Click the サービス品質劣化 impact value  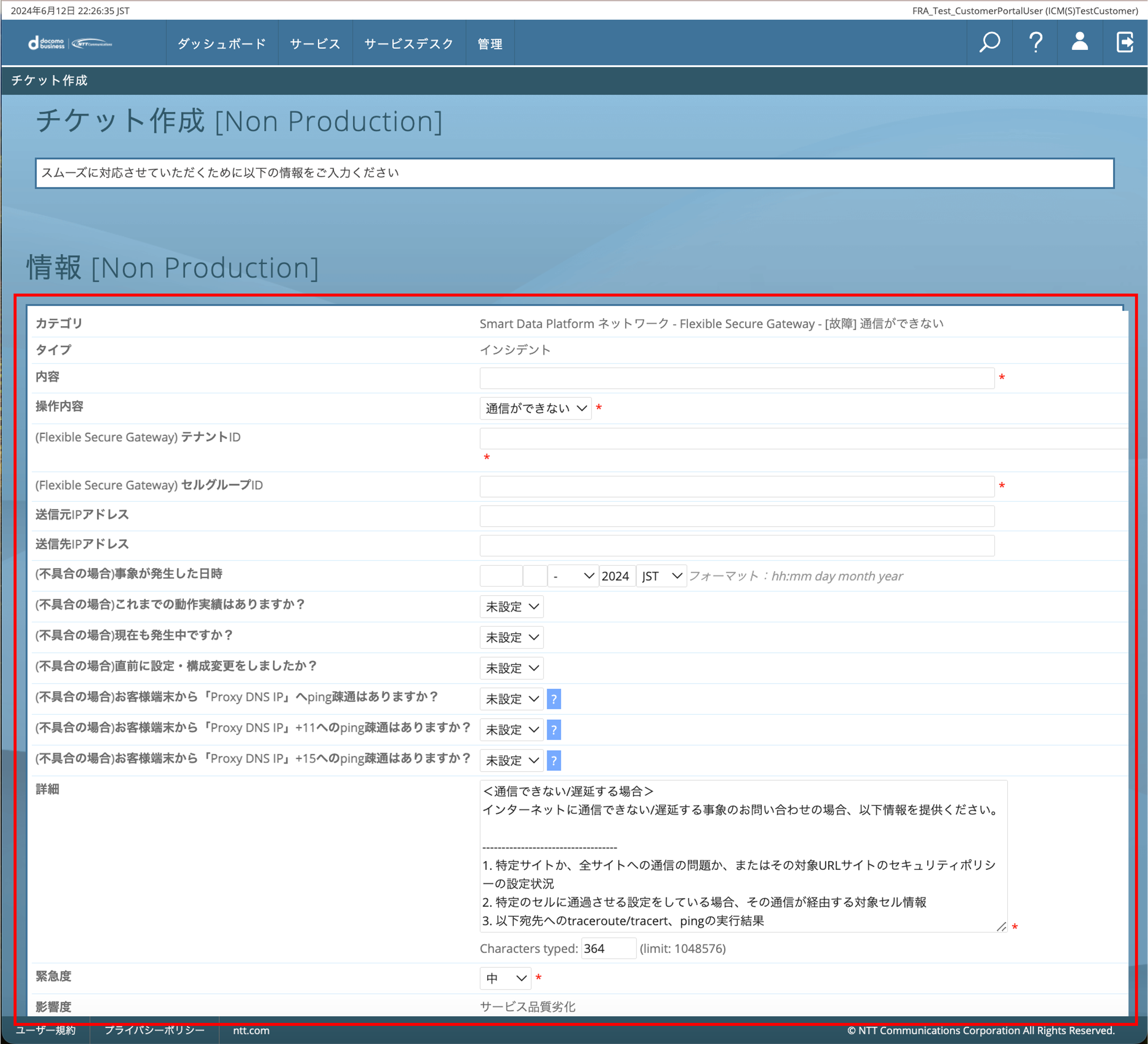[x=528, y=1006]
